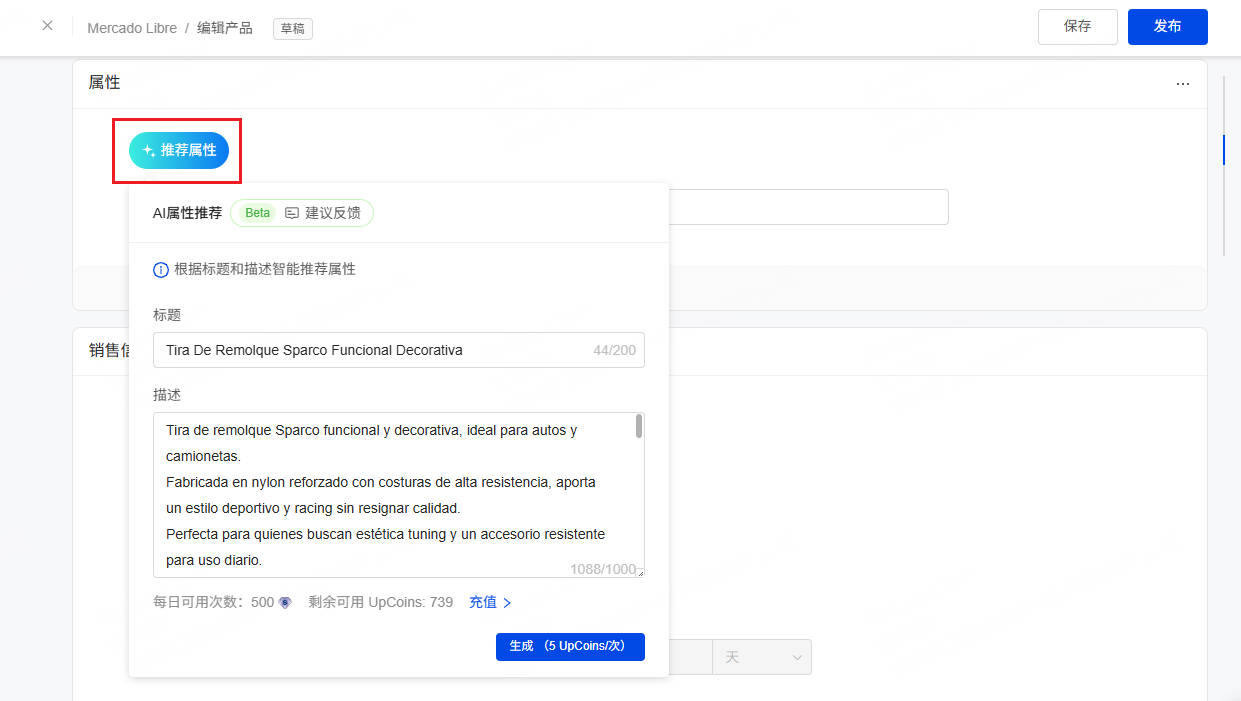Viewport: 1241px width, 701px height.
Task: Click the 编辑产品 breadcrumb item
Action: pos(224,28)
